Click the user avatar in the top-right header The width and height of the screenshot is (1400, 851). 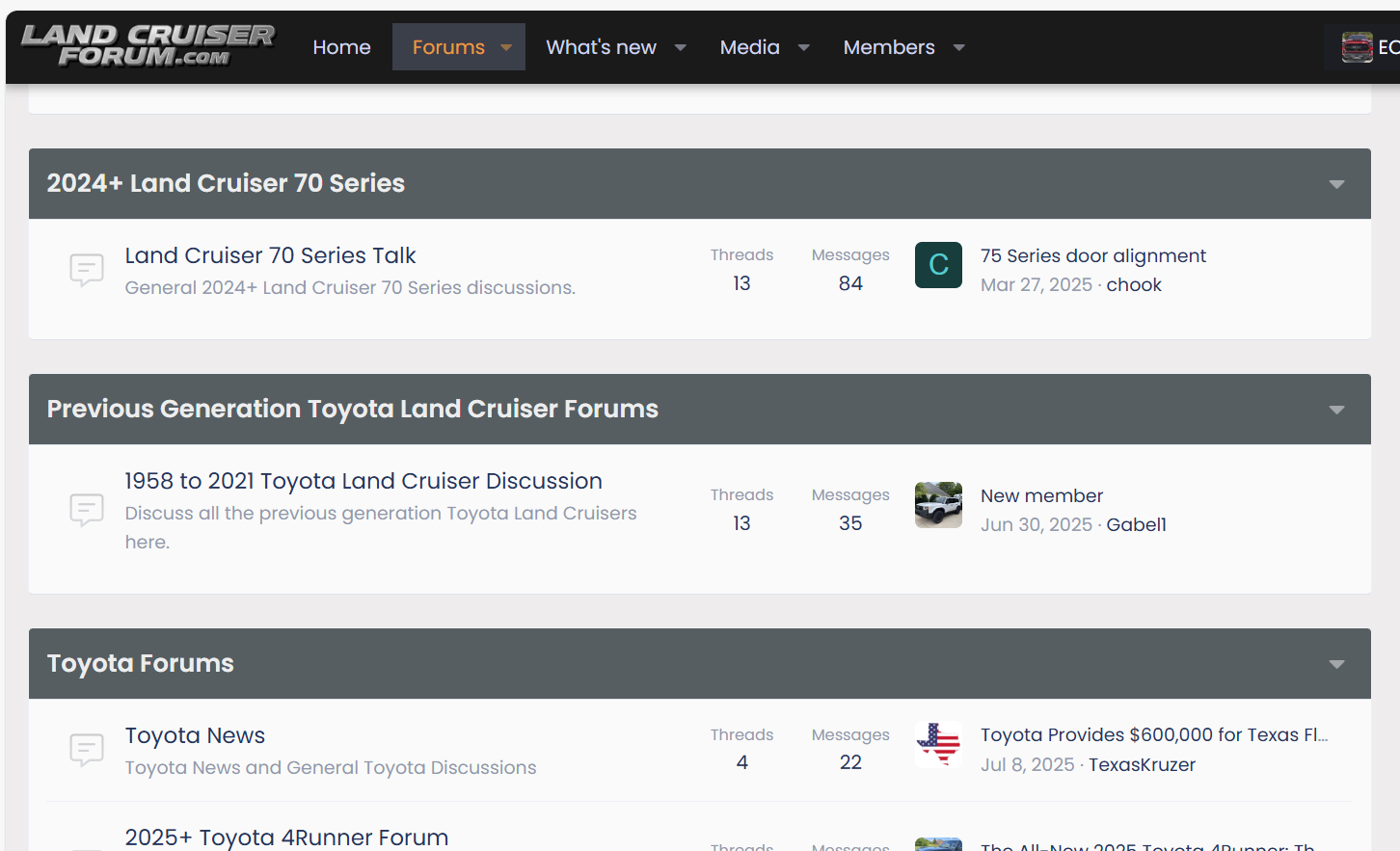[1357, 46]
